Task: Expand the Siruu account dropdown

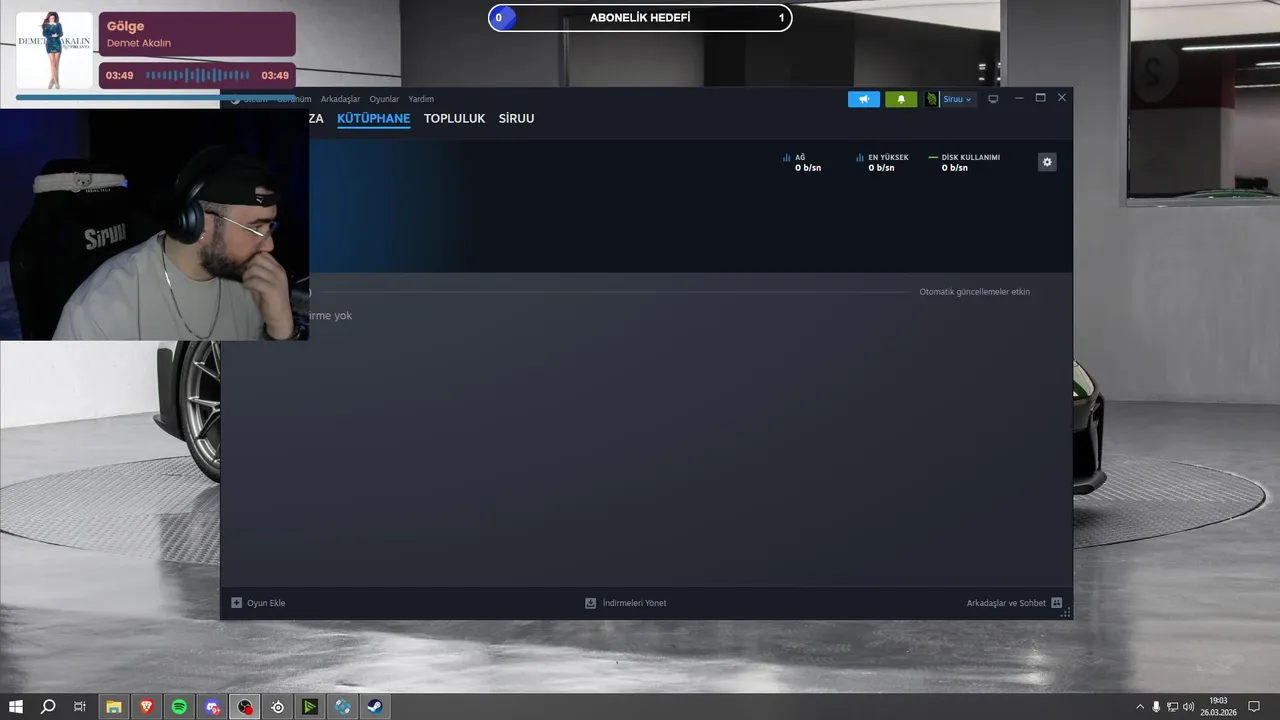Action: [958, 99]
